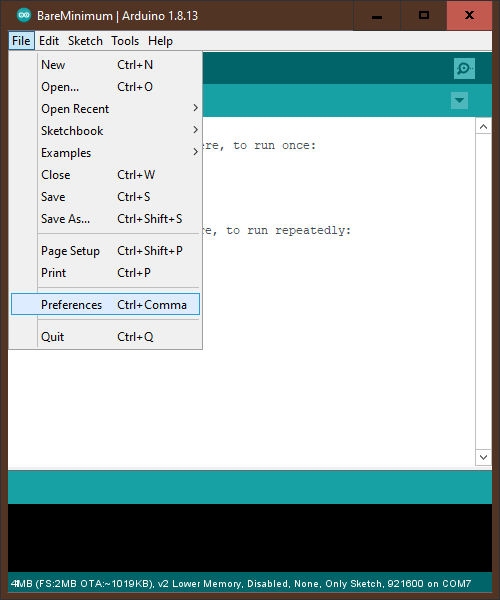The height and width of the screenshot is (600, 500).
Task: Open the Sketch menu
Action: point(85,41)
